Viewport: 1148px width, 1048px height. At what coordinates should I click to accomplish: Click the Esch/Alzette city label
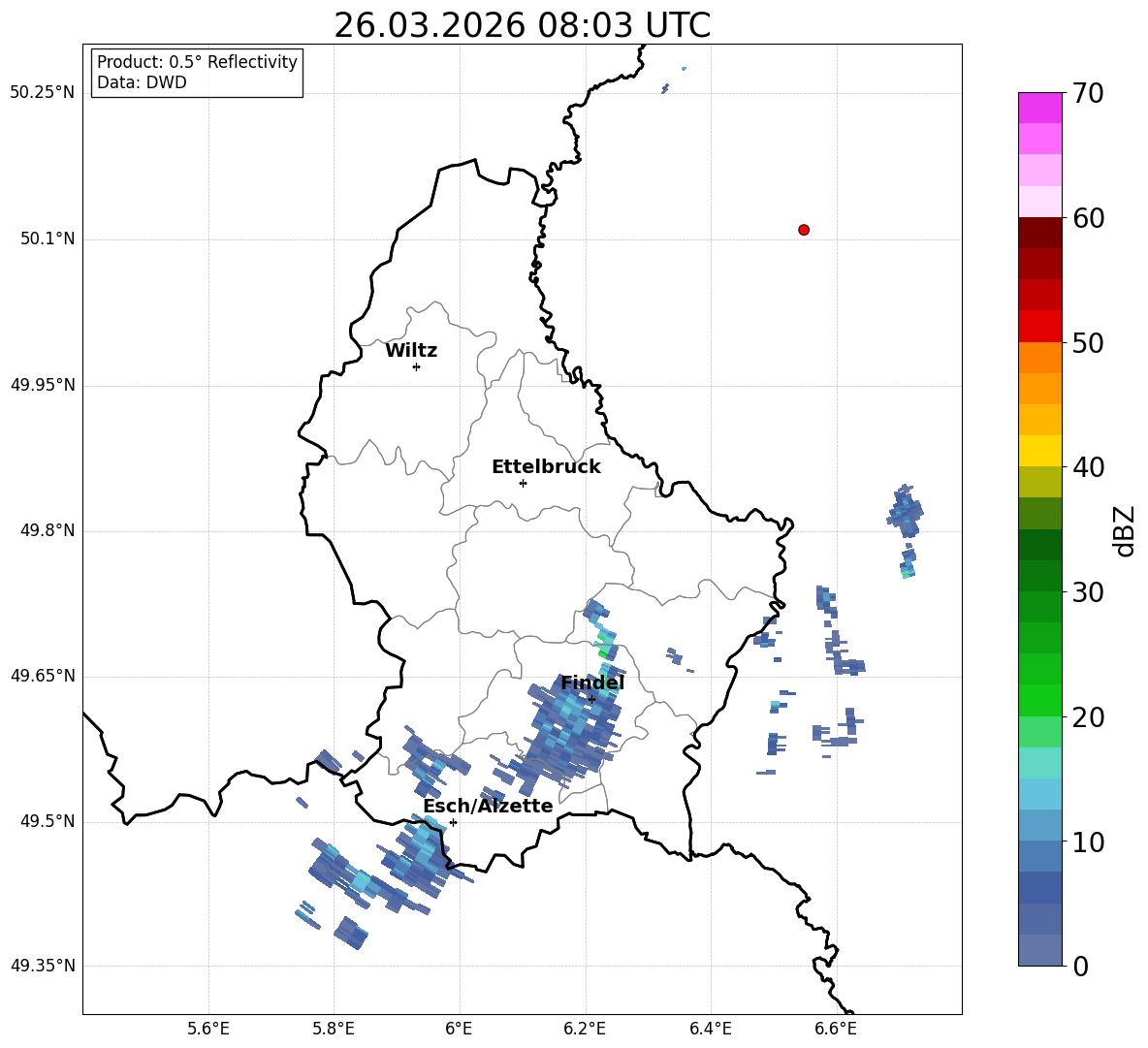pyautogui.click(x=488, y=806)
